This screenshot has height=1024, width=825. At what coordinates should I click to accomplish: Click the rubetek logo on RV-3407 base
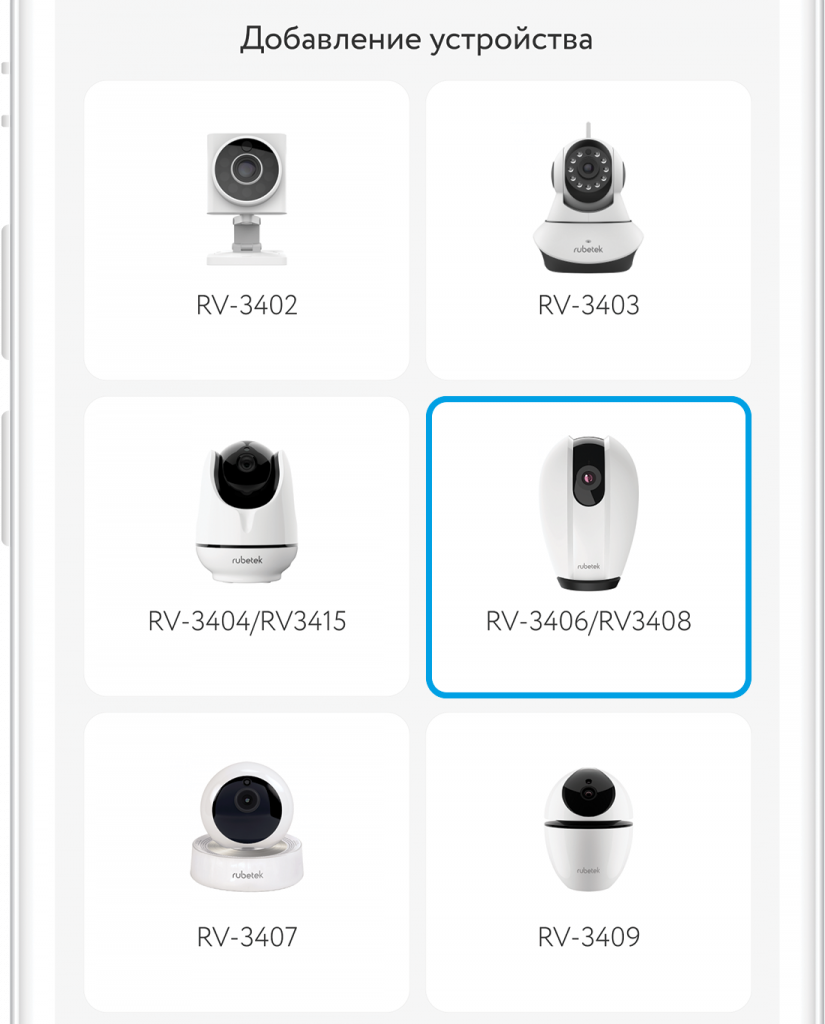tap(247, 874)
